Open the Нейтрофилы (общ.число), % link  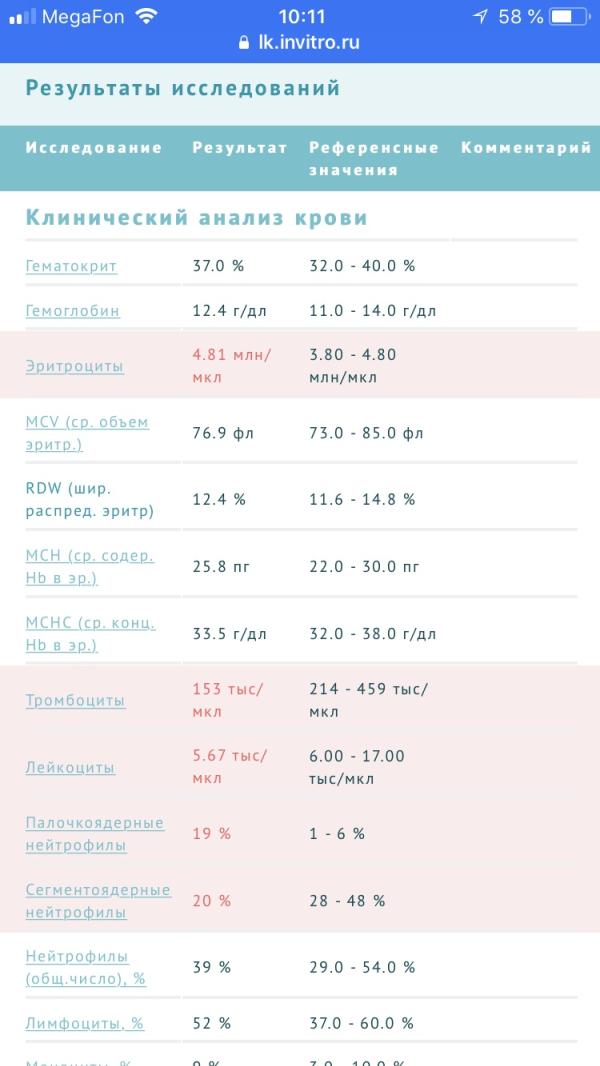click(86, 967)
